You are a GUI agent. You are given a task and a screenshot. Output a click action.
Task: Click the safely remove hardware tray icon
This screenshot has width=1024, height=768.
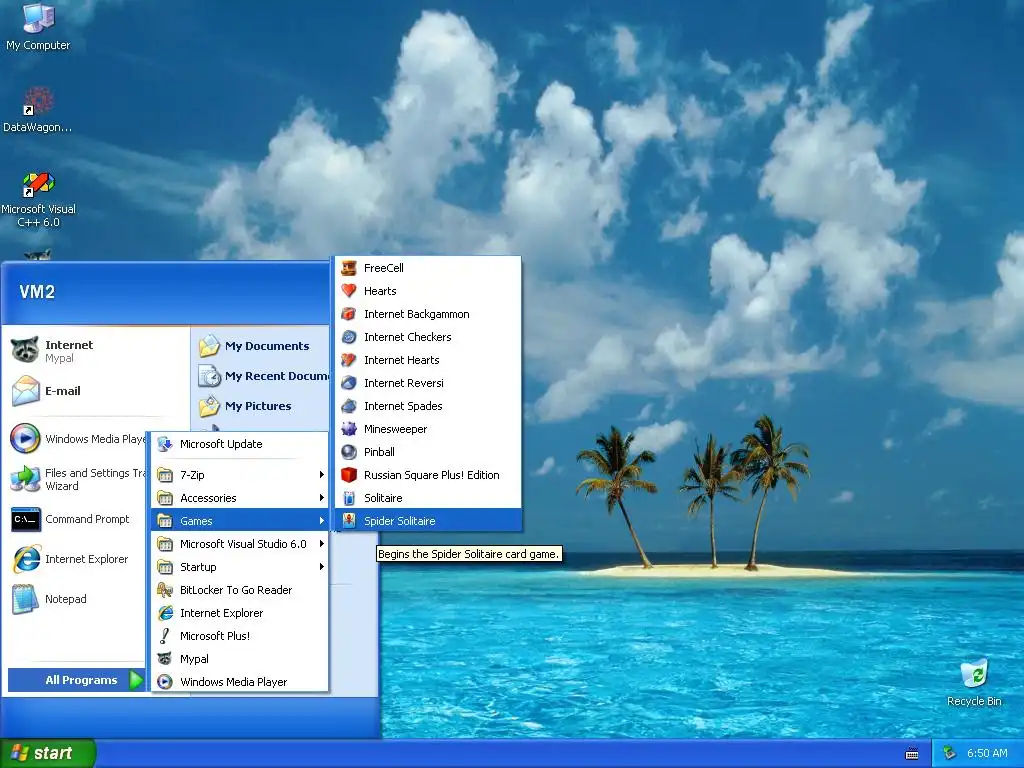950,754
